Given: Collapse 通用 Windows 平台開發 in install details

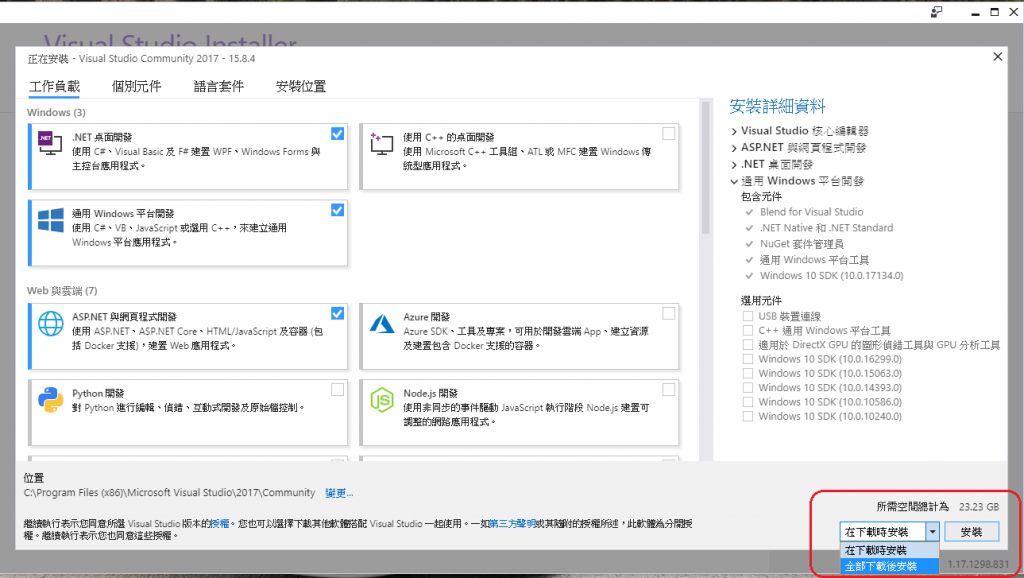Looking at the screenshot, I should (x=734, y=182).
